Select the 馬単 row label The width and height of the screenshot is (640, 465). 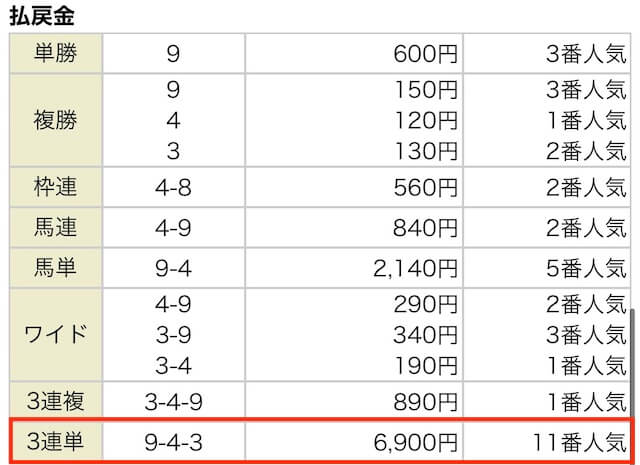coord(55,267)
